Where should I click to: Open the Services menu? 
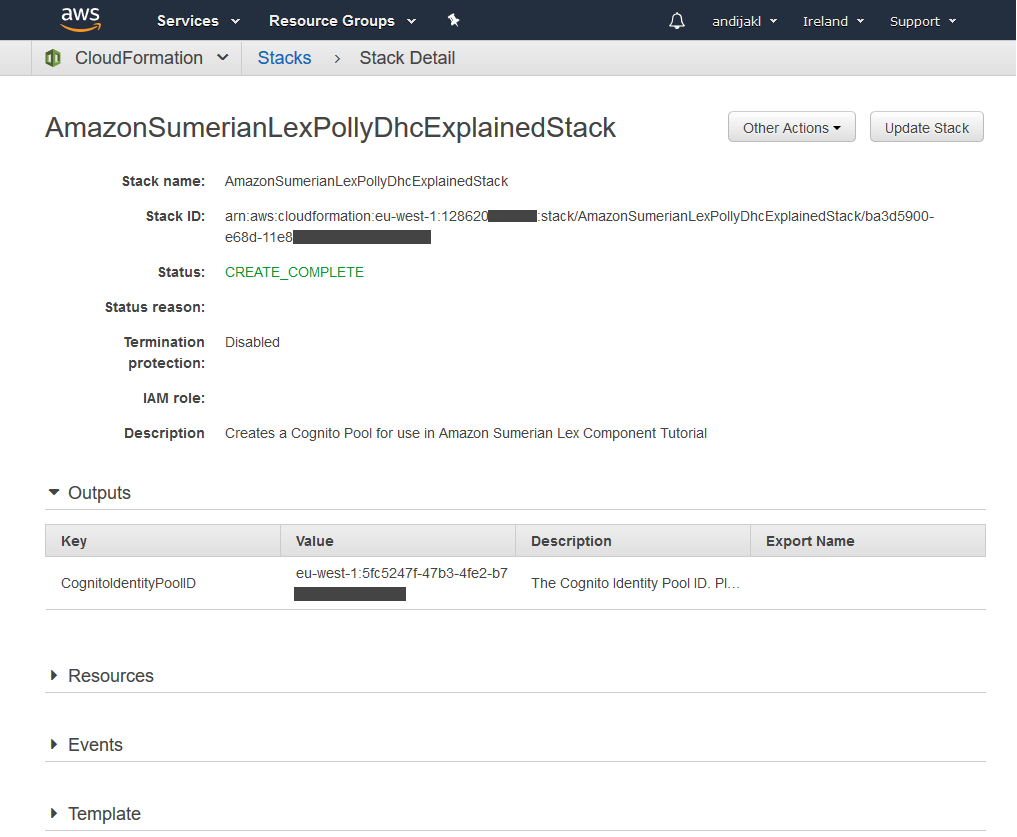198,21
